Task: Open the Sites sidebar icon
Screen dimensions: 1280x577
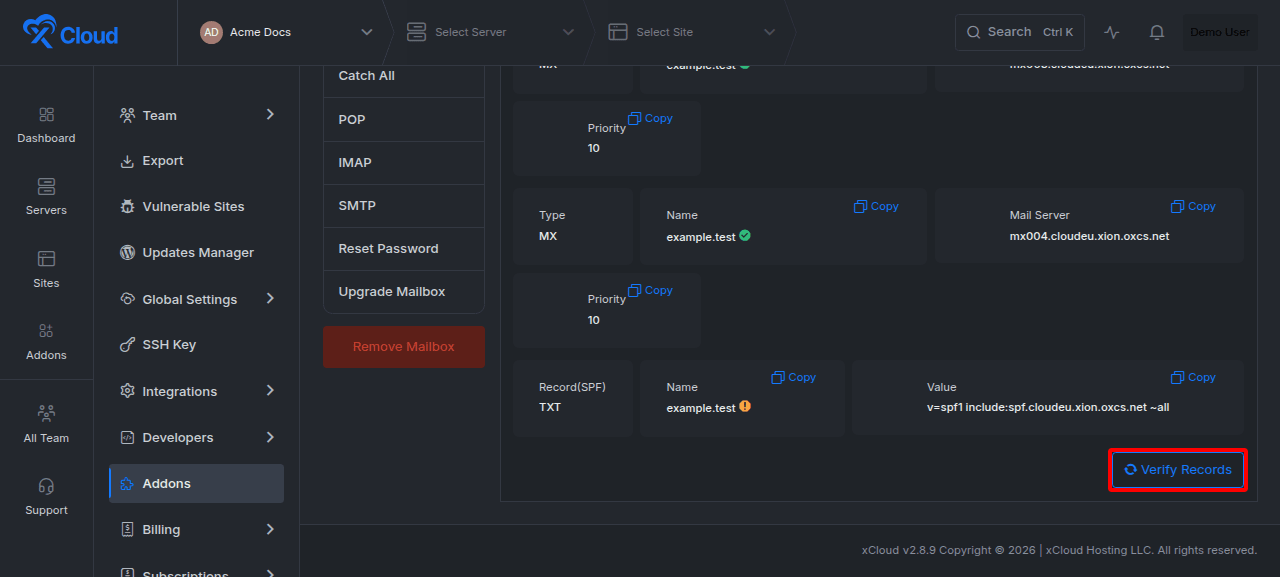Action: [46, 270]
